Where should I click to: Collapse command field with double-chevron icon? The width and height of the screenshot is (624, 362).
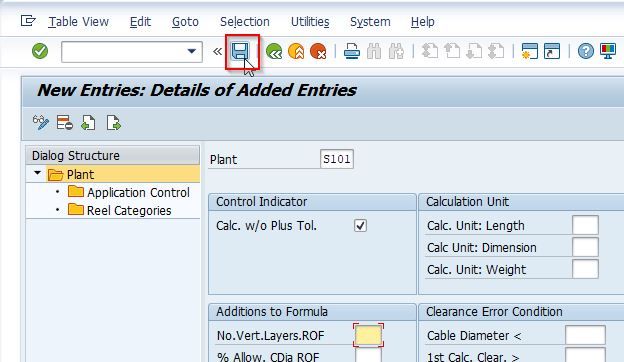click(217, 51)
